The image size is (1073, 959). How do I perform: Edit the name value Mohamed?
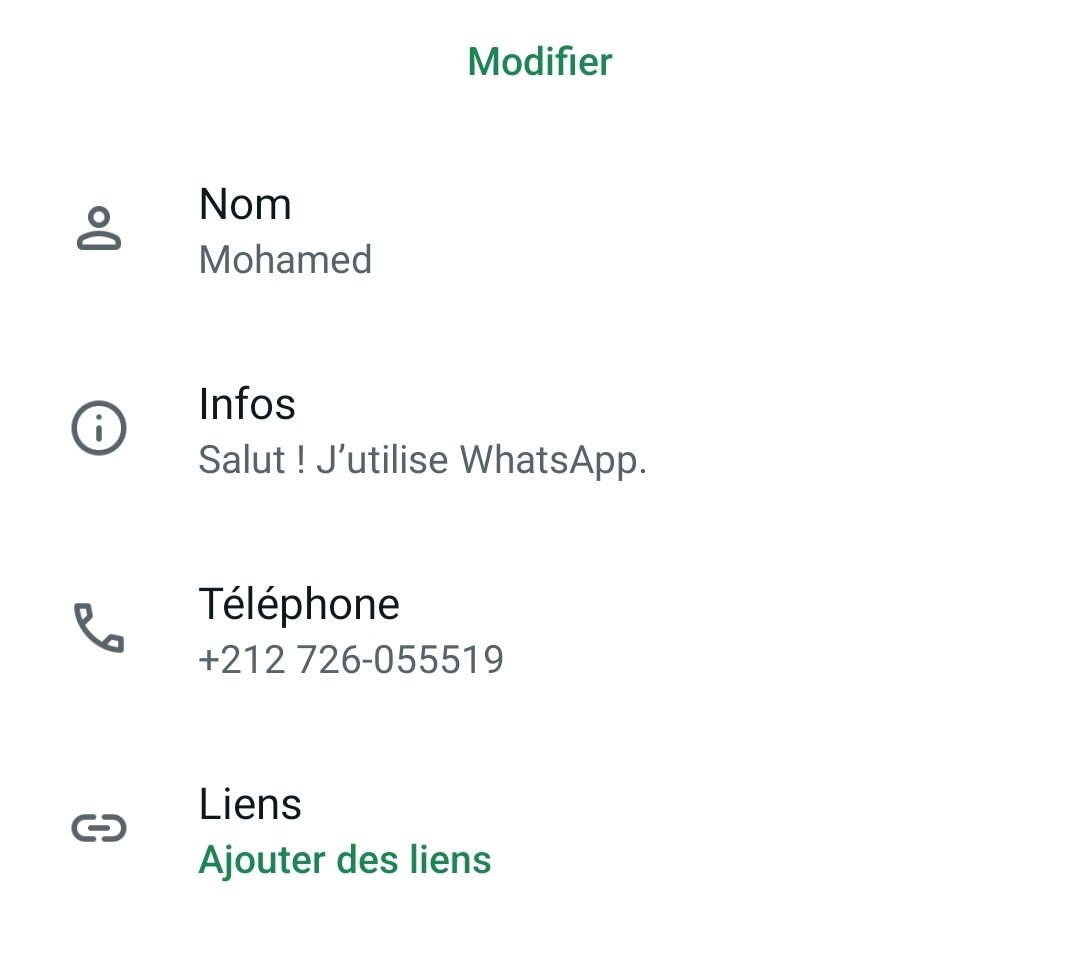coord(285,260)
